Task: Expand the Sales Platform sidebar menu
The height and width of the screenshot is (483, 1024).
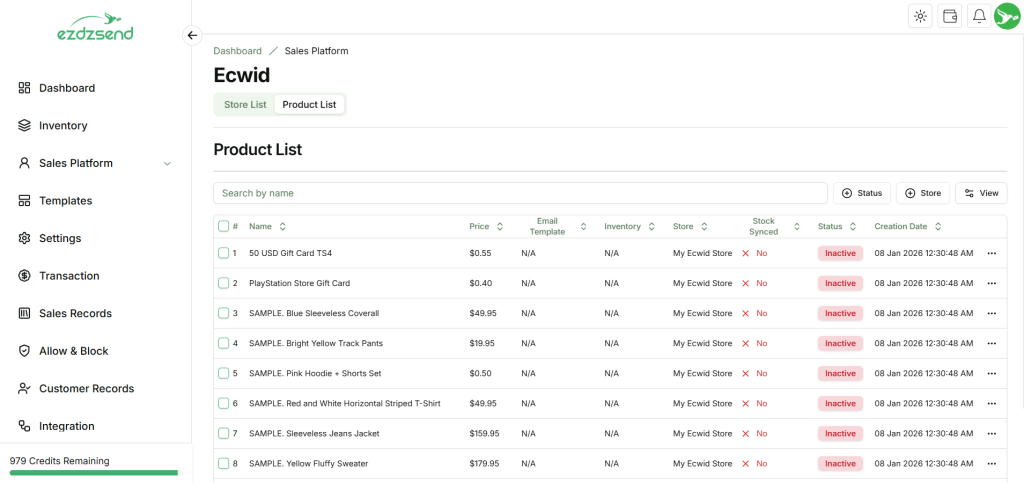Action: click(x=166, y=163)
